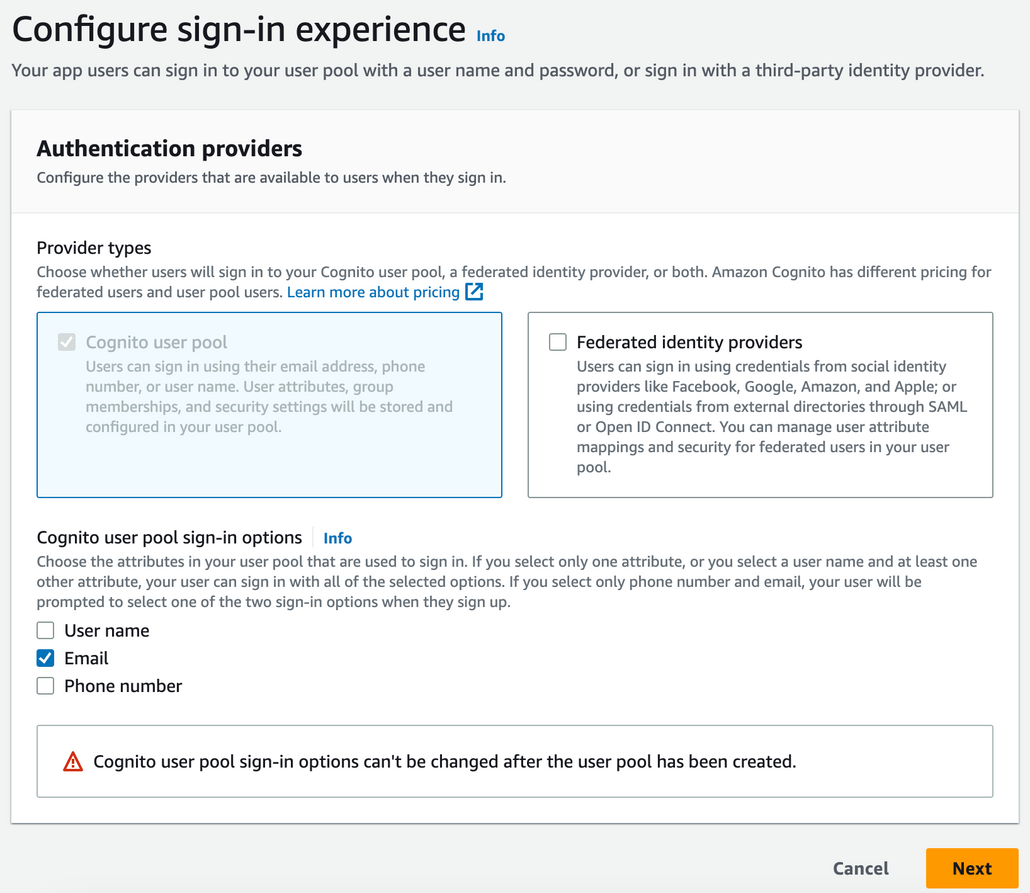Screen dimensions: 1030x893
Task: Check the User name sign-in option
Action: [x=45, y=630]
